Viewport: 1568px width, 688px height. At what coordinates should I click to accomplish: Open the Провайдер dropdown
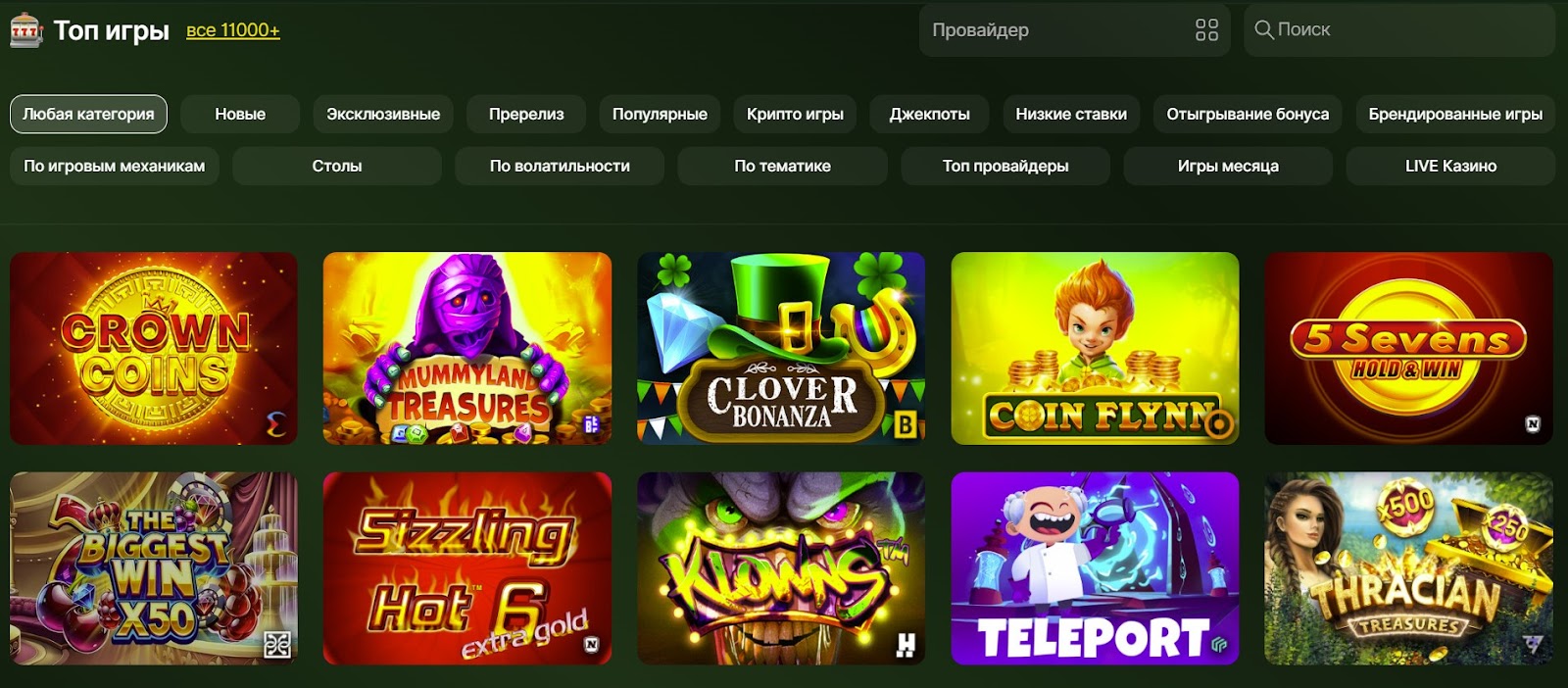(x=1074, y=30)
